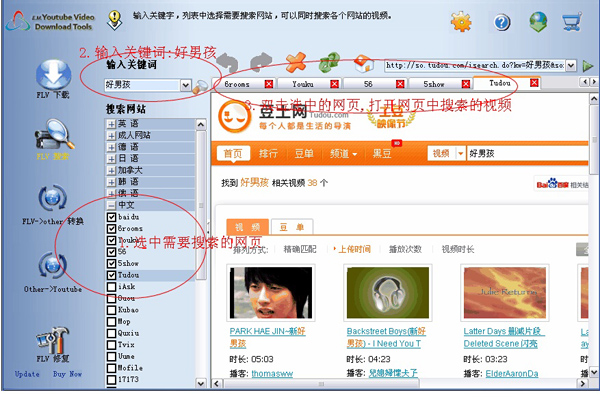Click the globe download icon
600x410 pixels.
pos(538,22)
